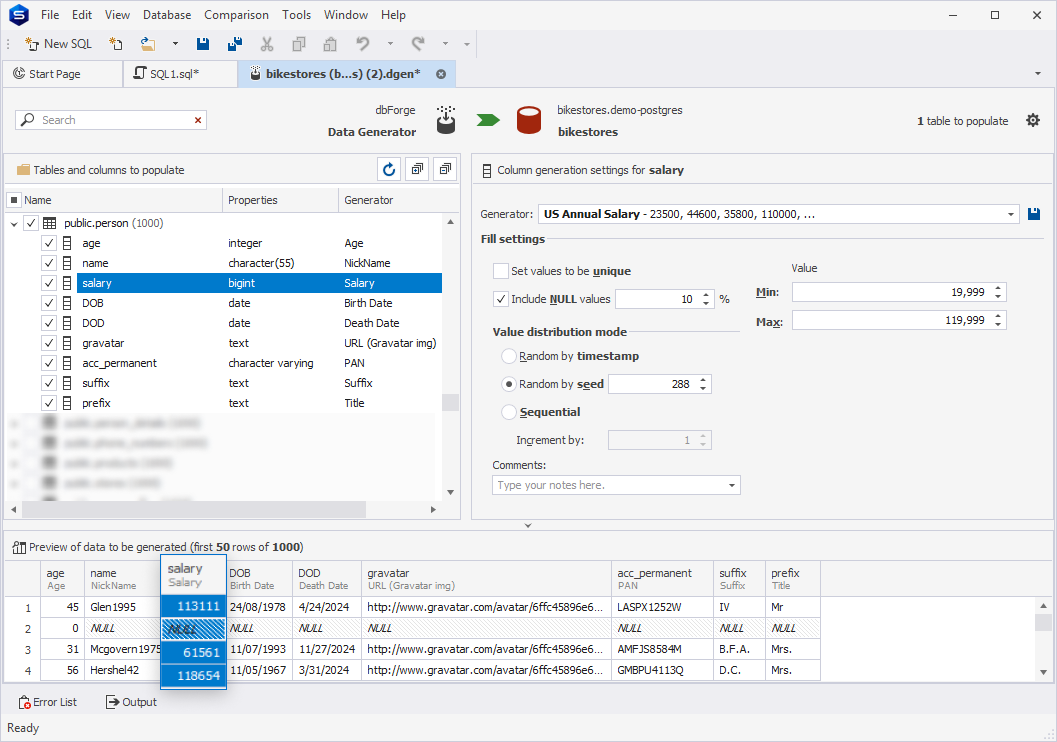Click the Copy icon in the toolbar
Screen dimensions: 1057x742
pos(299,44)
